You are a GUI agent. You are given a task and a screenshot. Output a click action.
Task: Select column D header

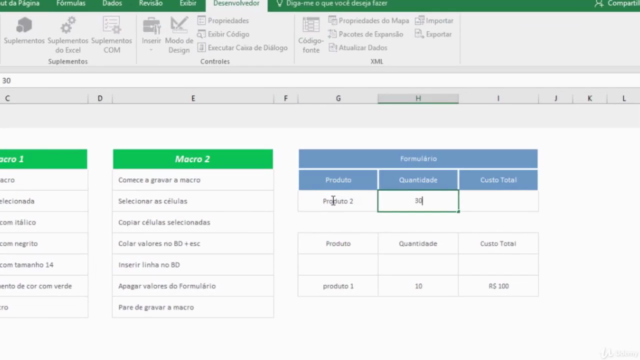pos(100,98)
